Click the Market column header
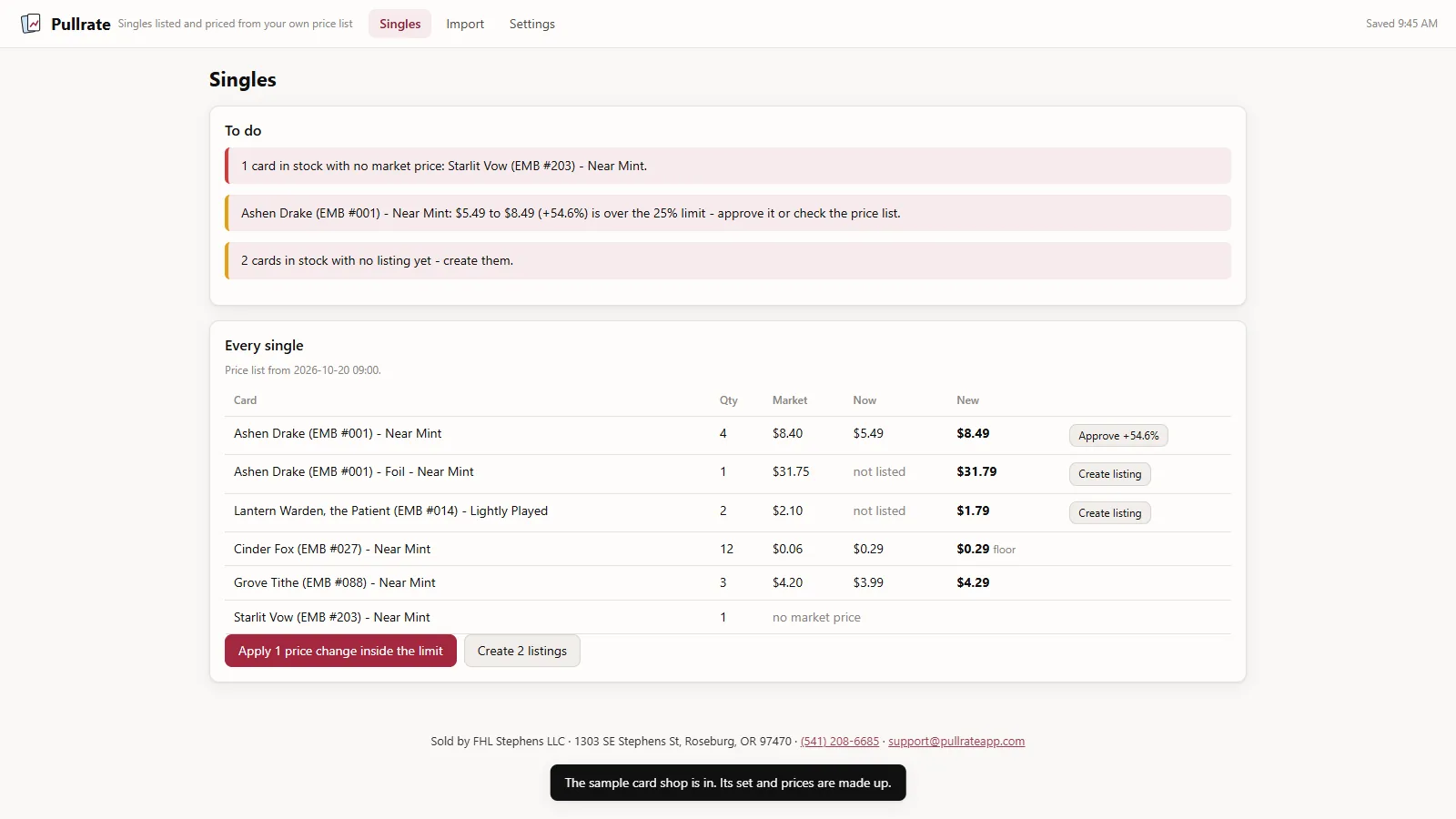1456x819 pixels. point(790,400)
